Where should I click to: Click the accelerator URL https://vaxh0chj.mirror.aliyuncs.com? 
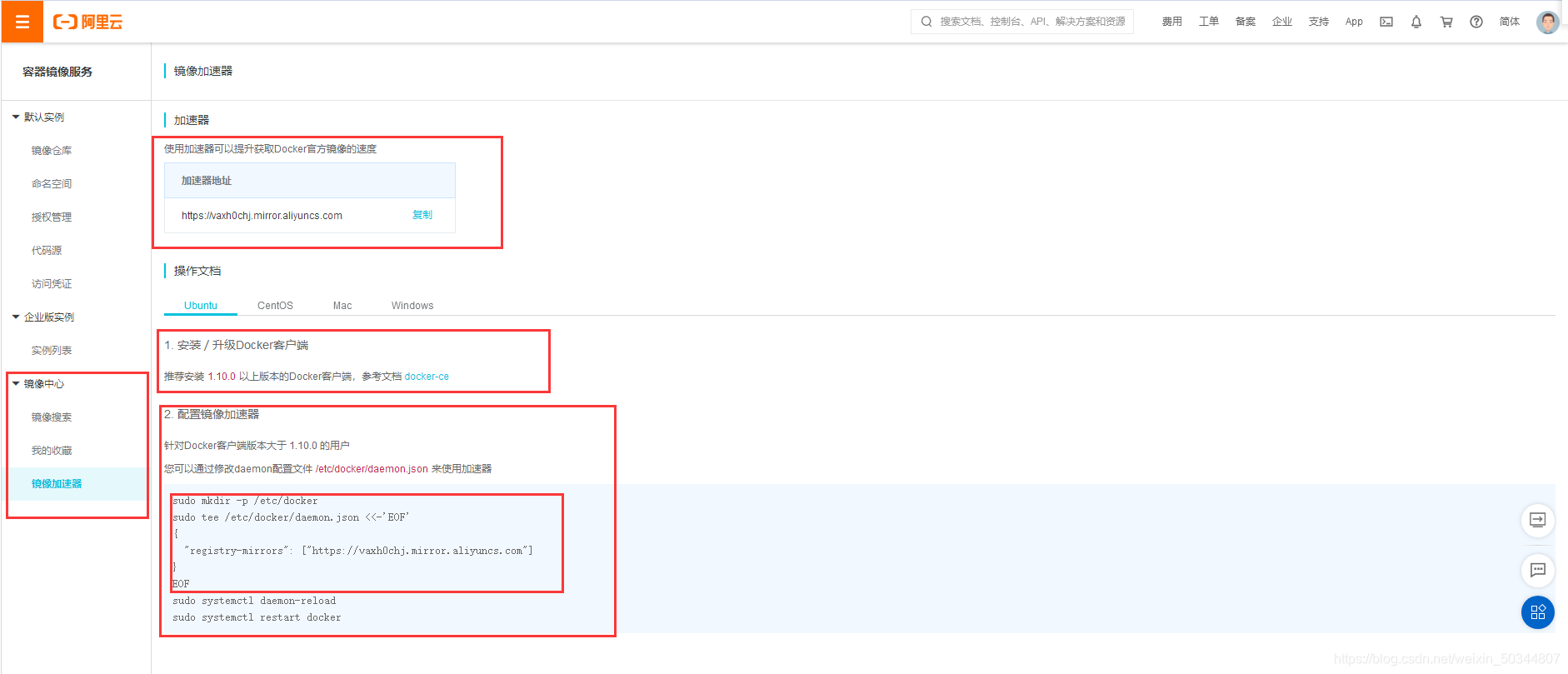tap(262, 216)
